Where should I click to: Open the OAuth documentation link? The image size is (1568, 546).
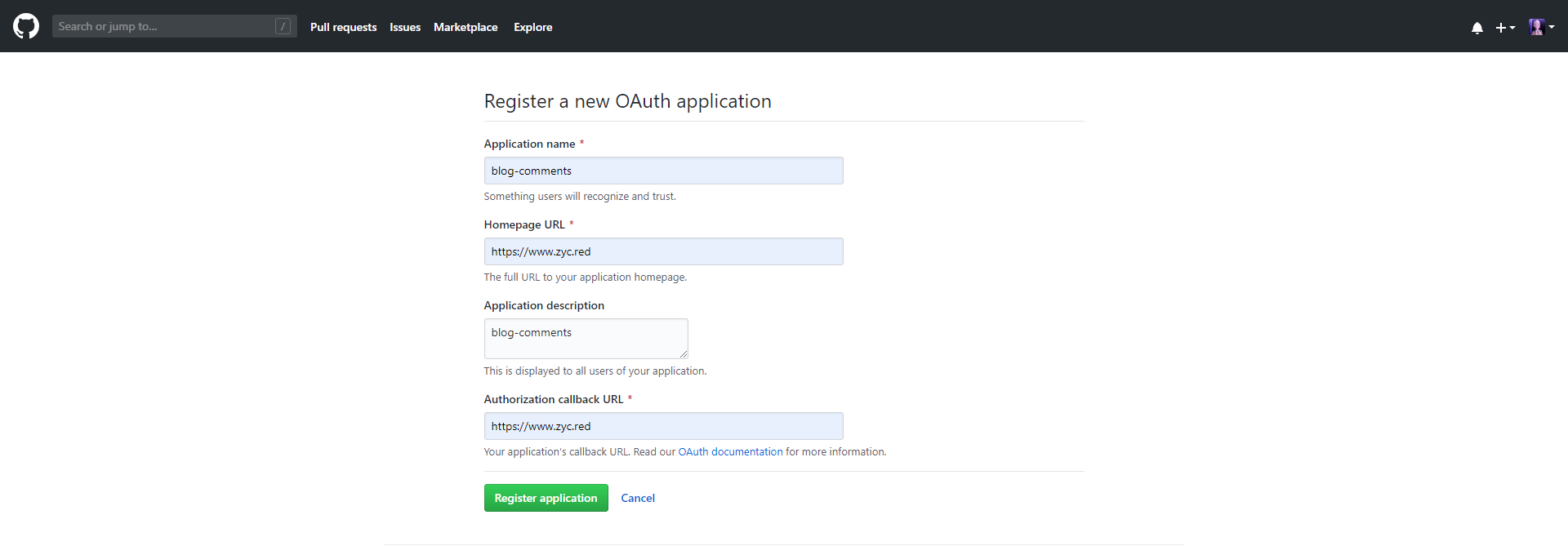(730, 451)
